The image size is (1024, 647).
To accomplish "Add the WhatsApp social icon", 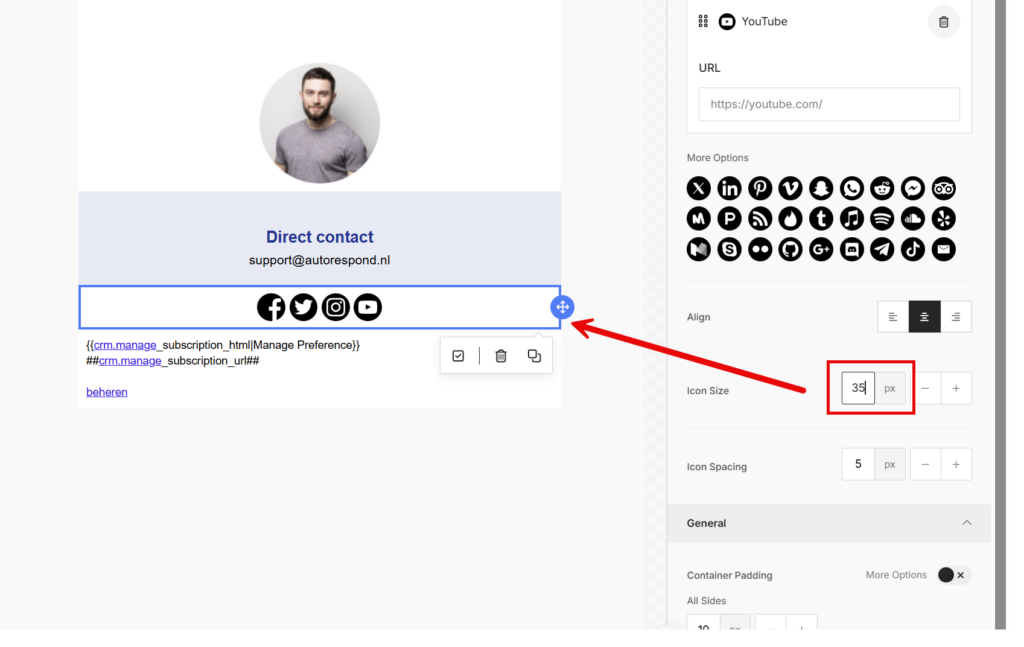I will click(x=851, y=188).
